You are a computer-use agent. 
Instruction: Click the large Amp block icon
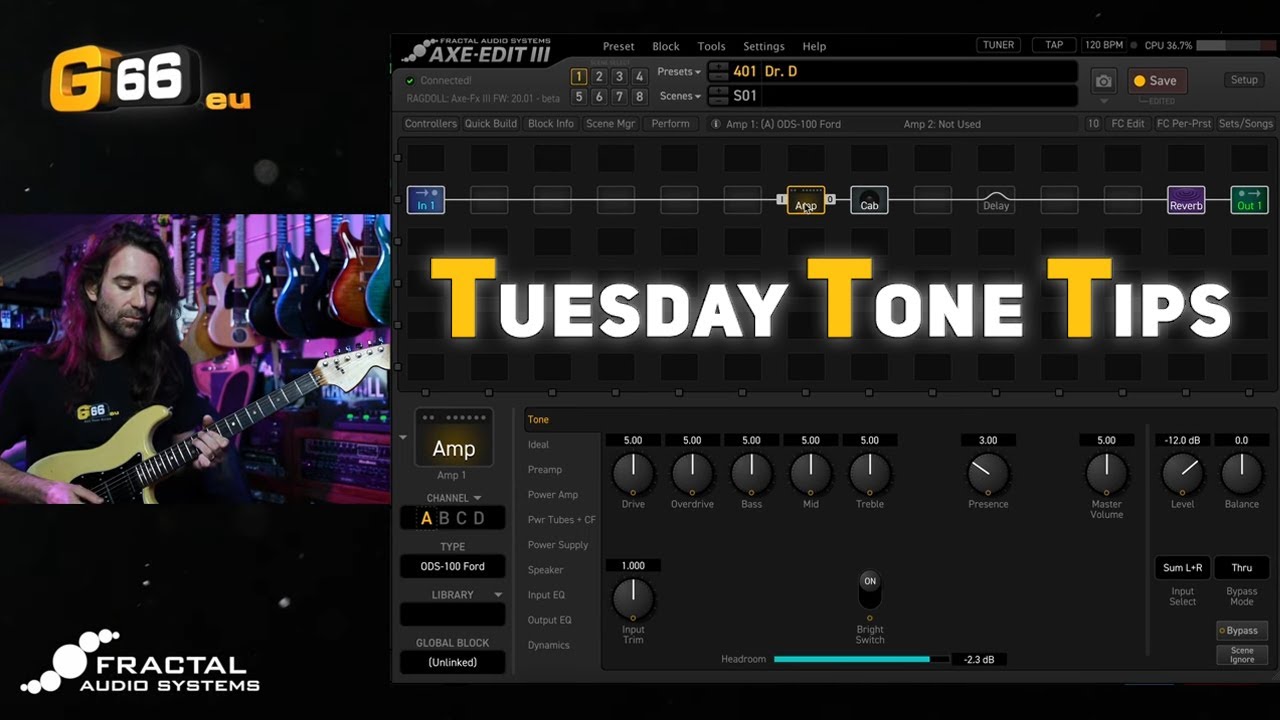(454, 438)
